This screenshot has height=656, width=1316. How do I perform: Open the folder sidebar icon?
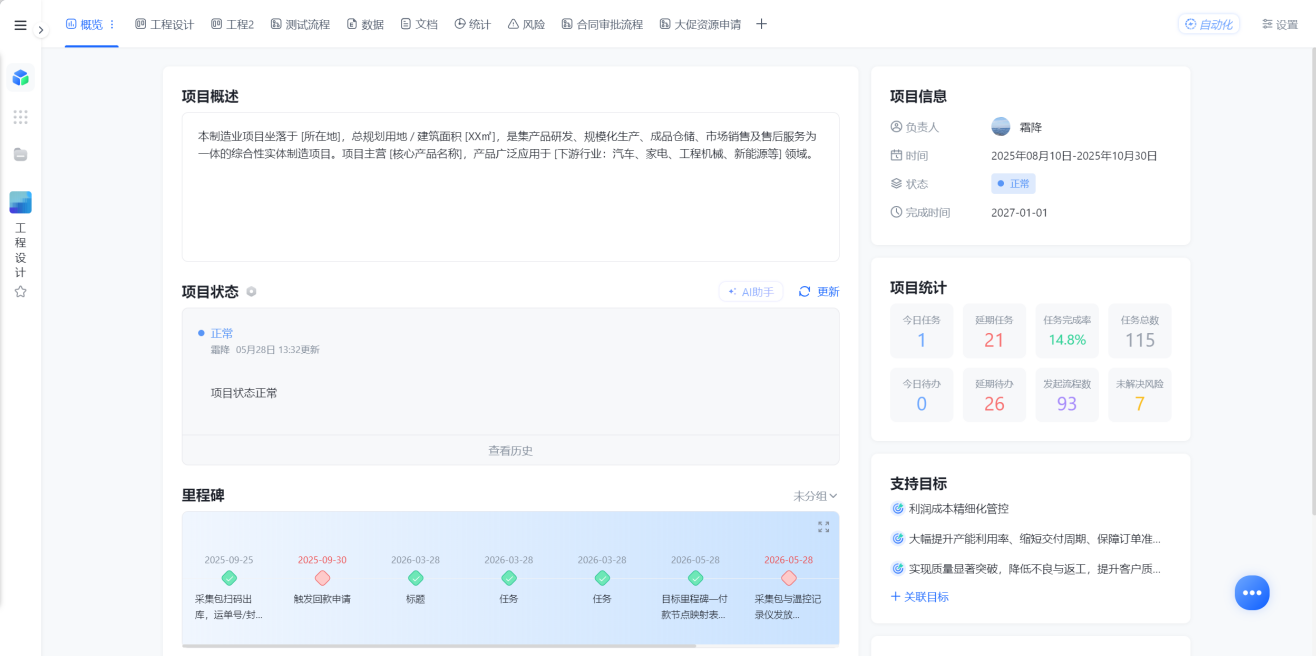[20, 154]
